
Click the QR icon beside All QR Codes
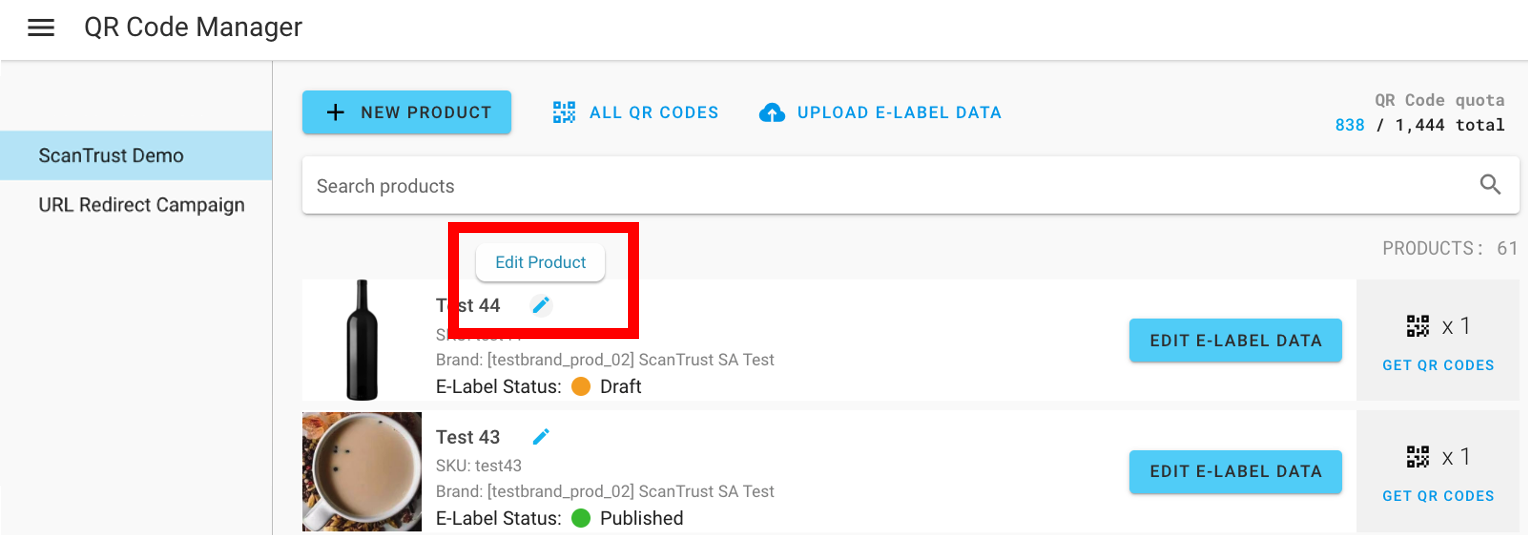565,112
